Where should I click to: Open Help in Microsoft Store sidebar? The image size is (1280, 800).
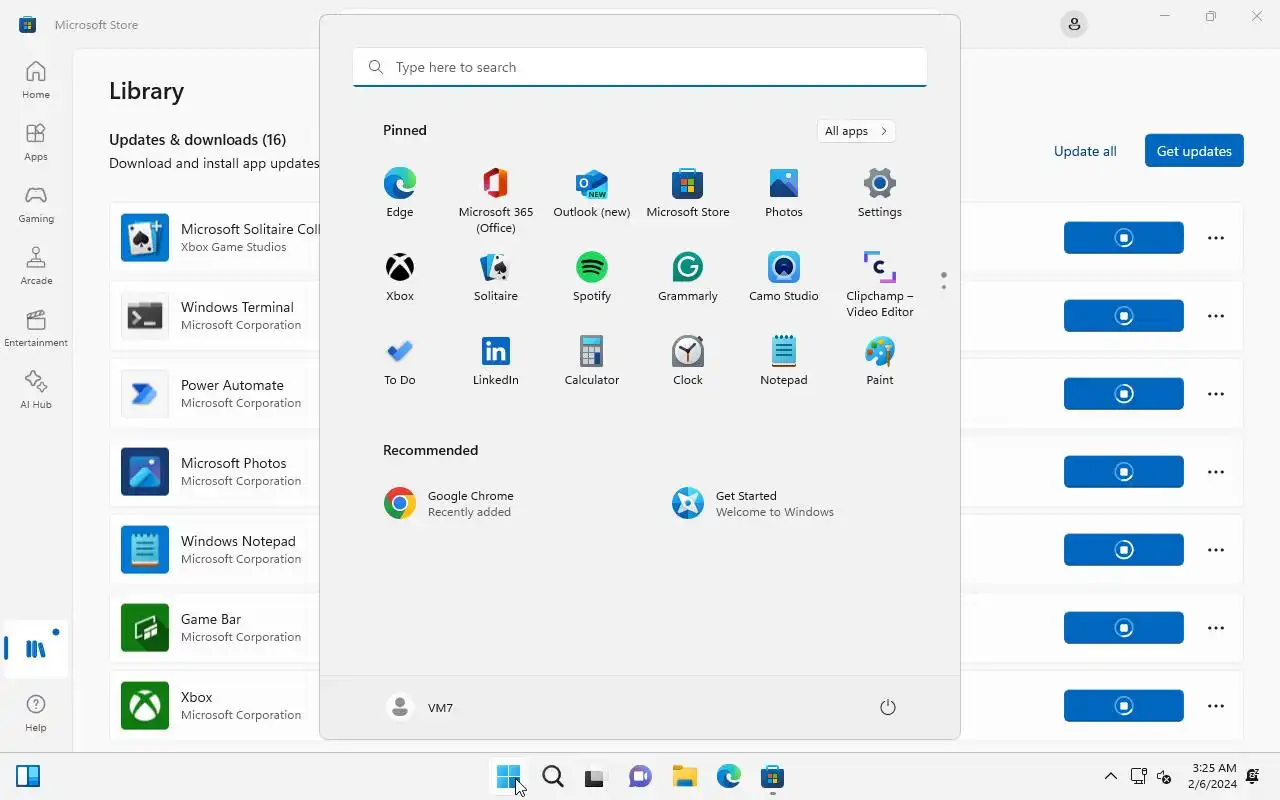[36, 713]
